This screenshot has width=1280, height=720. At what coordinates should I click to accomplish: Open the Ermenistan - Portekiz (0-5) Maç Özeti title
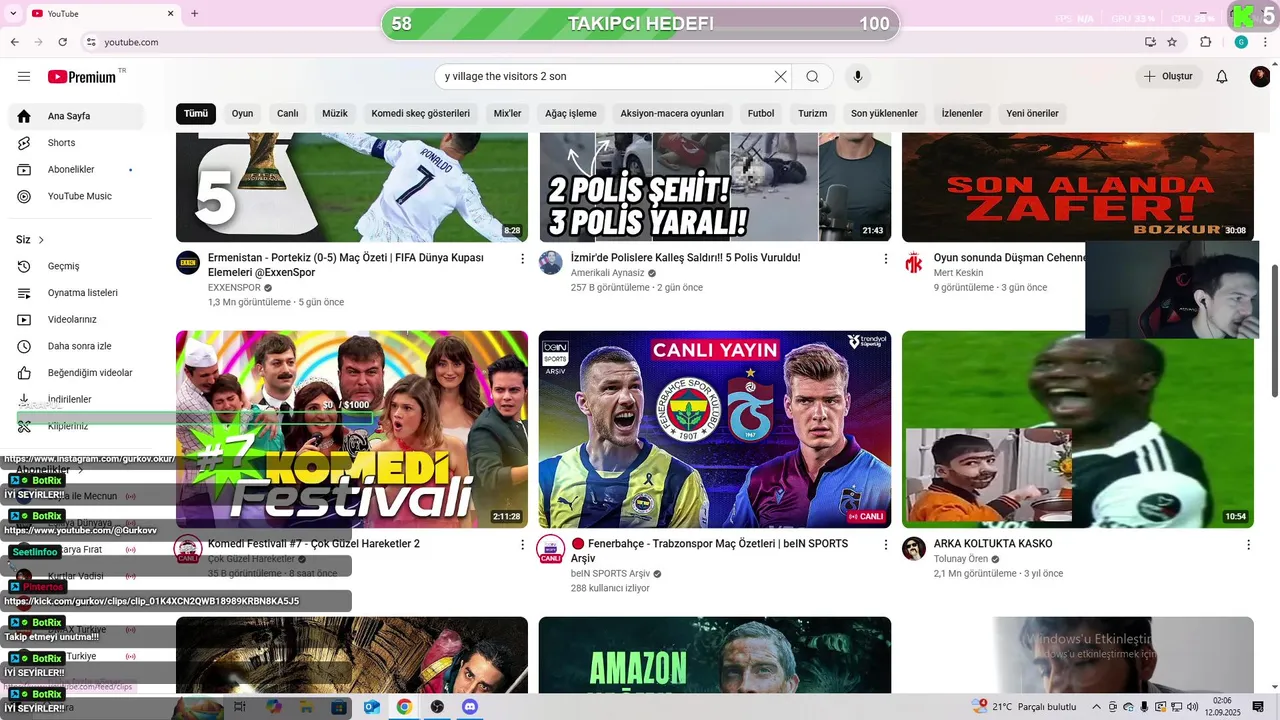(x=346, y=265)
